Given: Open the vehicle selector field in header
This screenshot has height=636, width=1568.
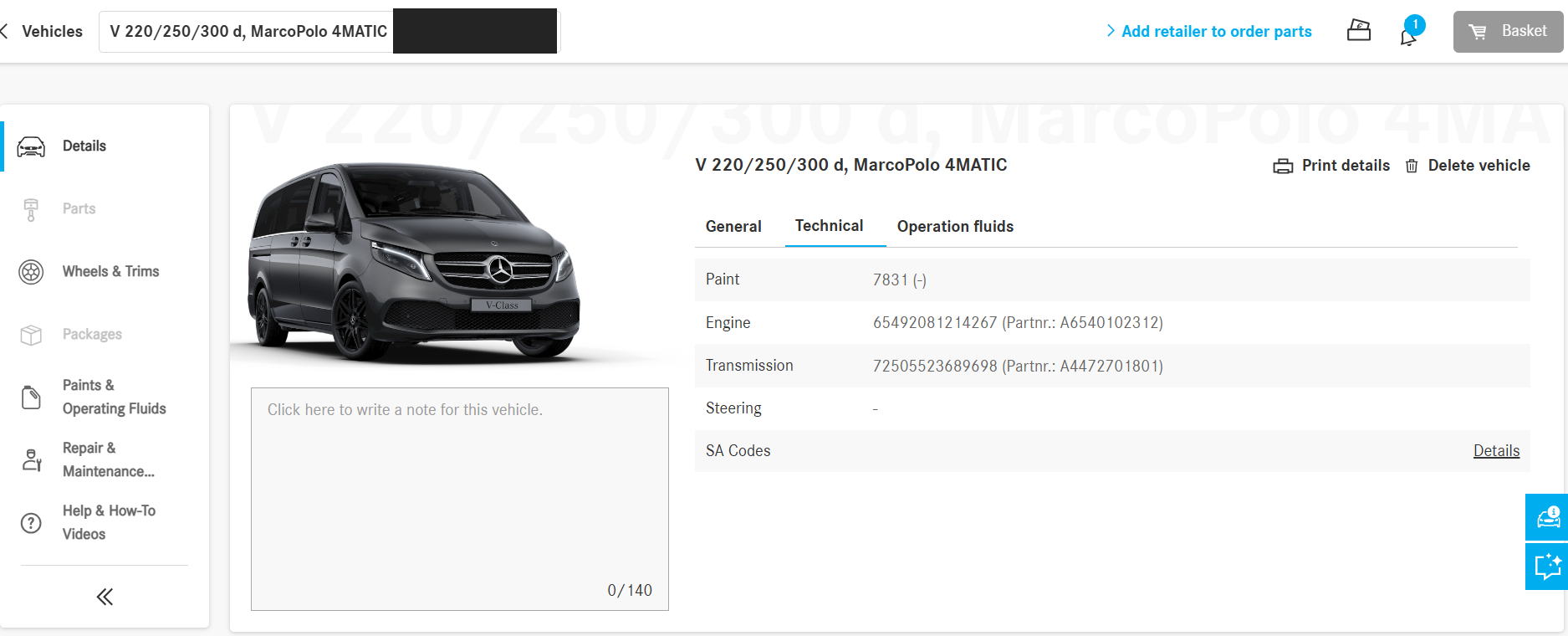Looking at the screenshot, I should click(x=329, y=31).
